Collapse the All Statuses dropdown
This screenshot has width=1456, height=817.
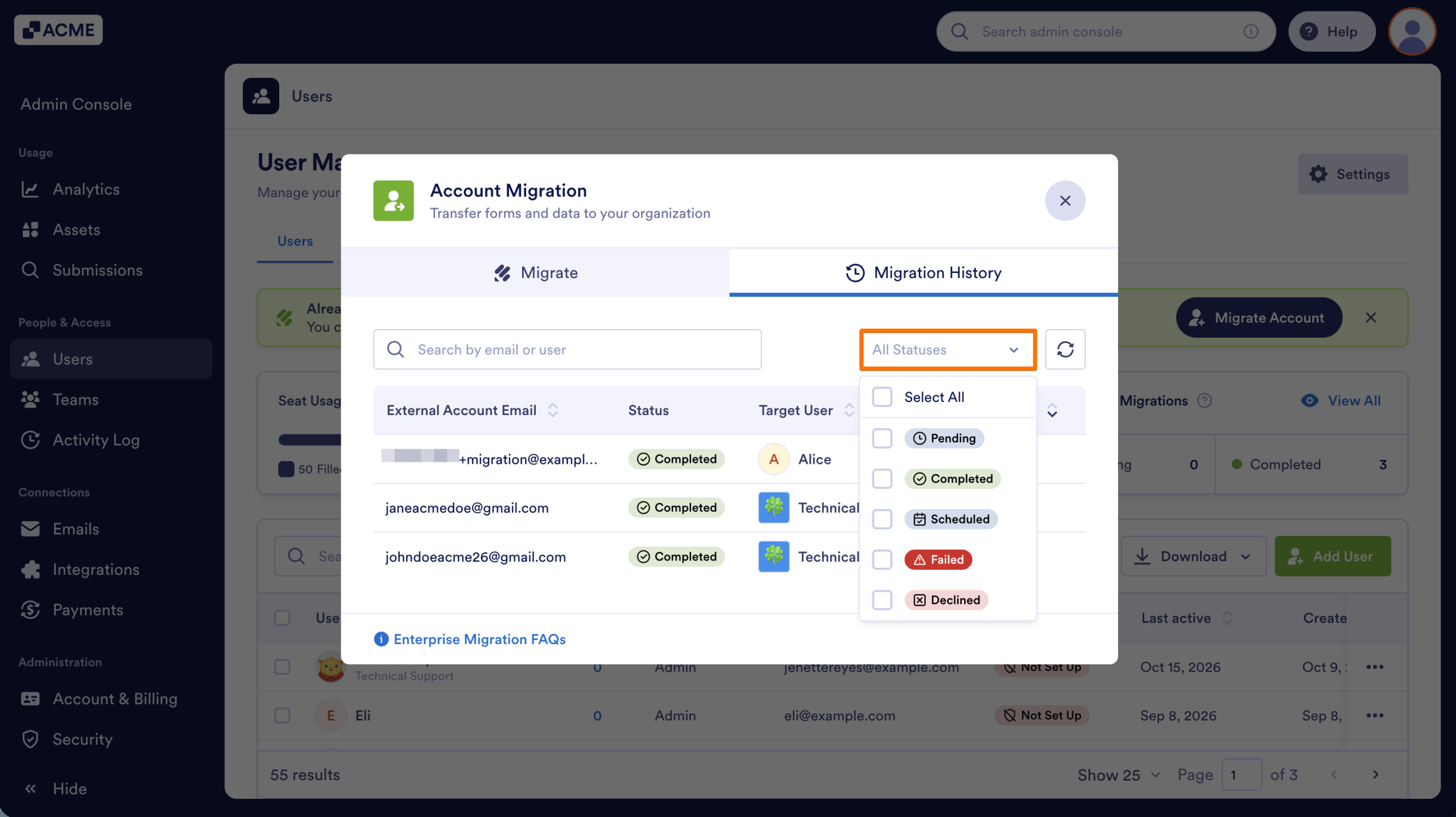948,350
